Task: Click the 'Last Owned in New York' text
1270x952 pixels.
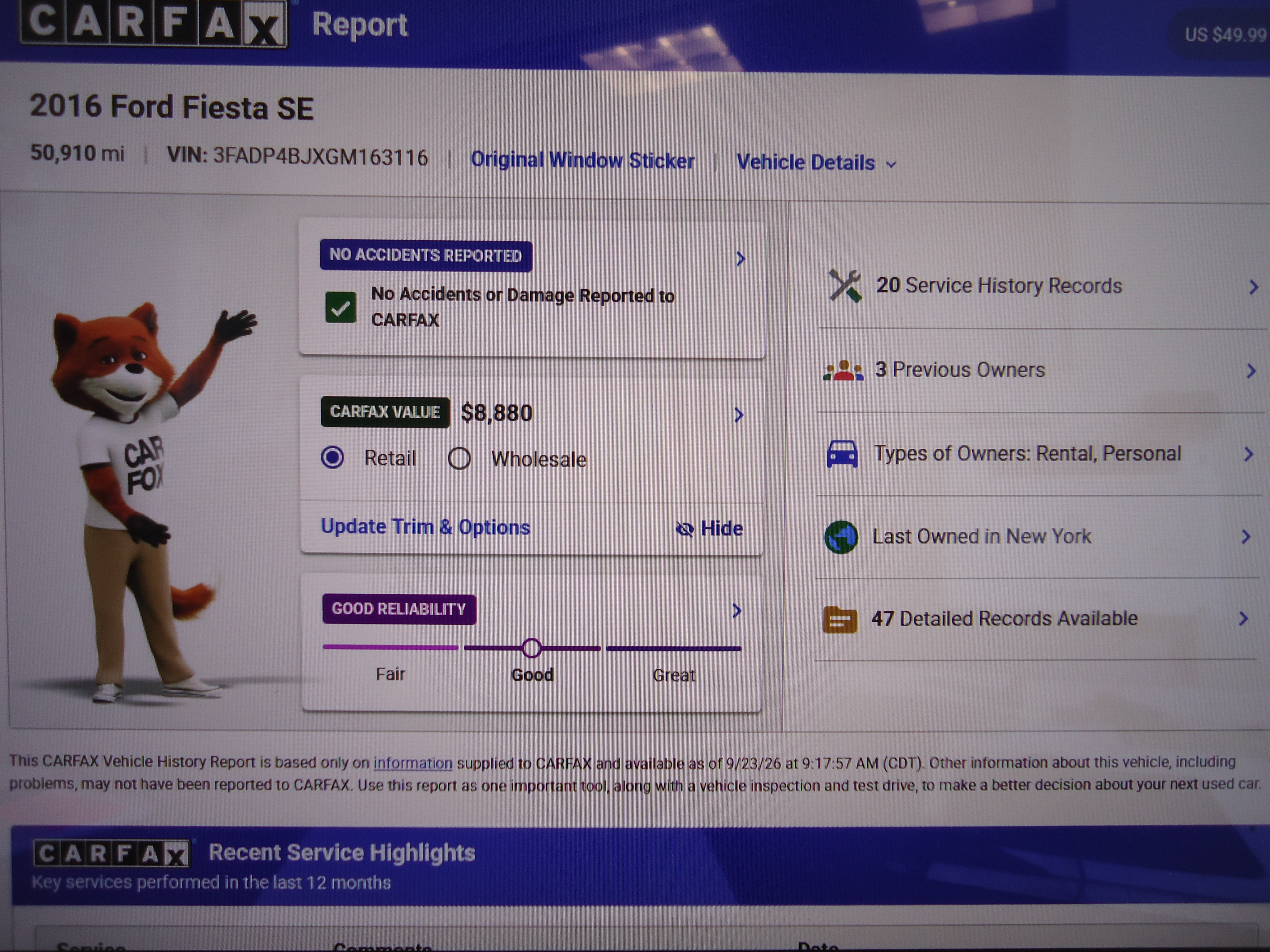Action: pos(982,536)
